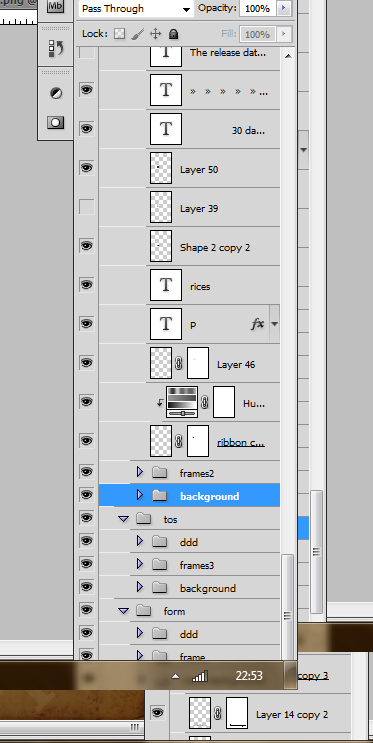The image size is (373, 743).
Task: Hide the frames2 group
Action: [86, 472]
